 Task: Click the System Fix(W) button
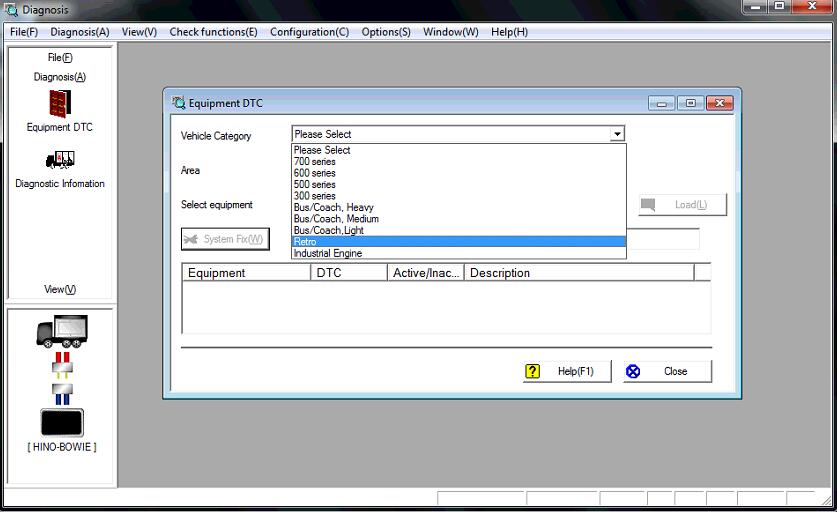pyautogui.click(x=225, y=239)
